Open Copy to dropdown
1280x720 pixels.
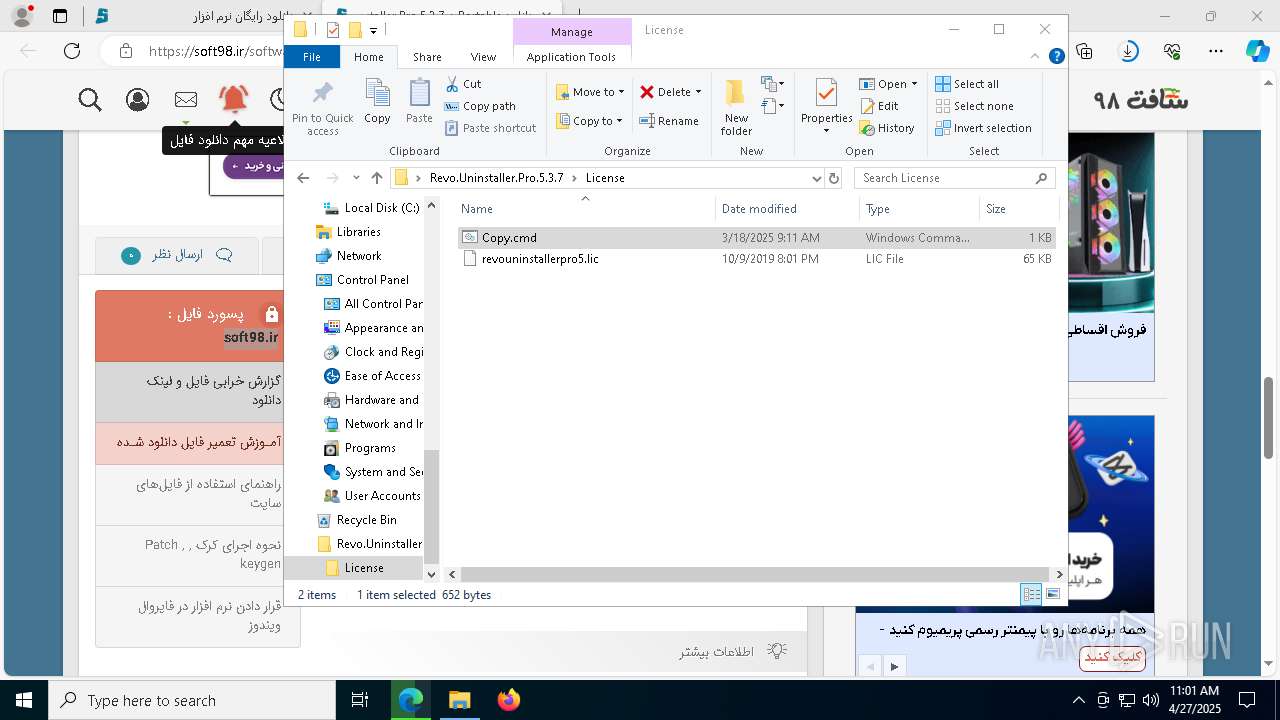click(590, 121)
